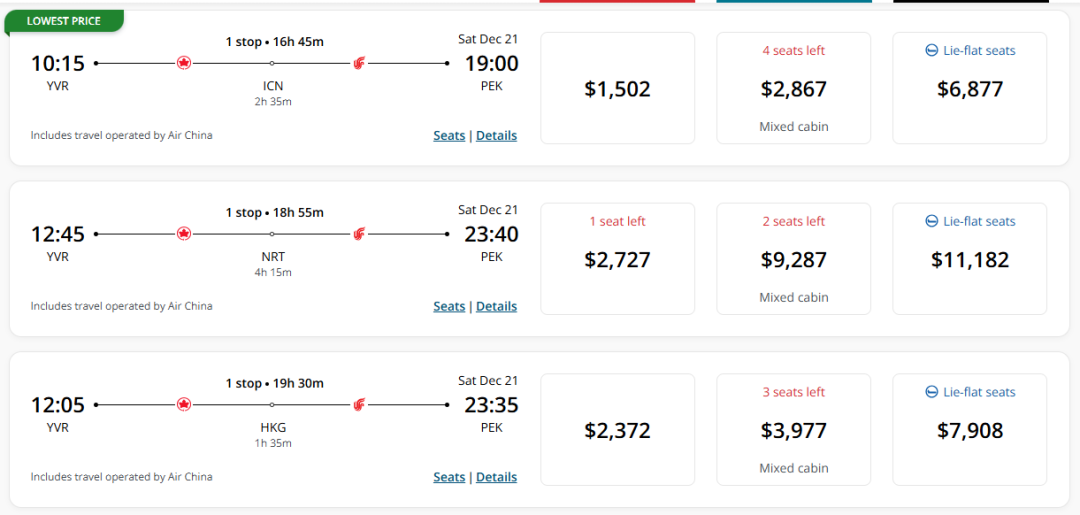The width and height of the screenshot is (1080, 515).
Task: Click Air Canada logo on 10:15 flight
Action: click(x=183, y=63)
